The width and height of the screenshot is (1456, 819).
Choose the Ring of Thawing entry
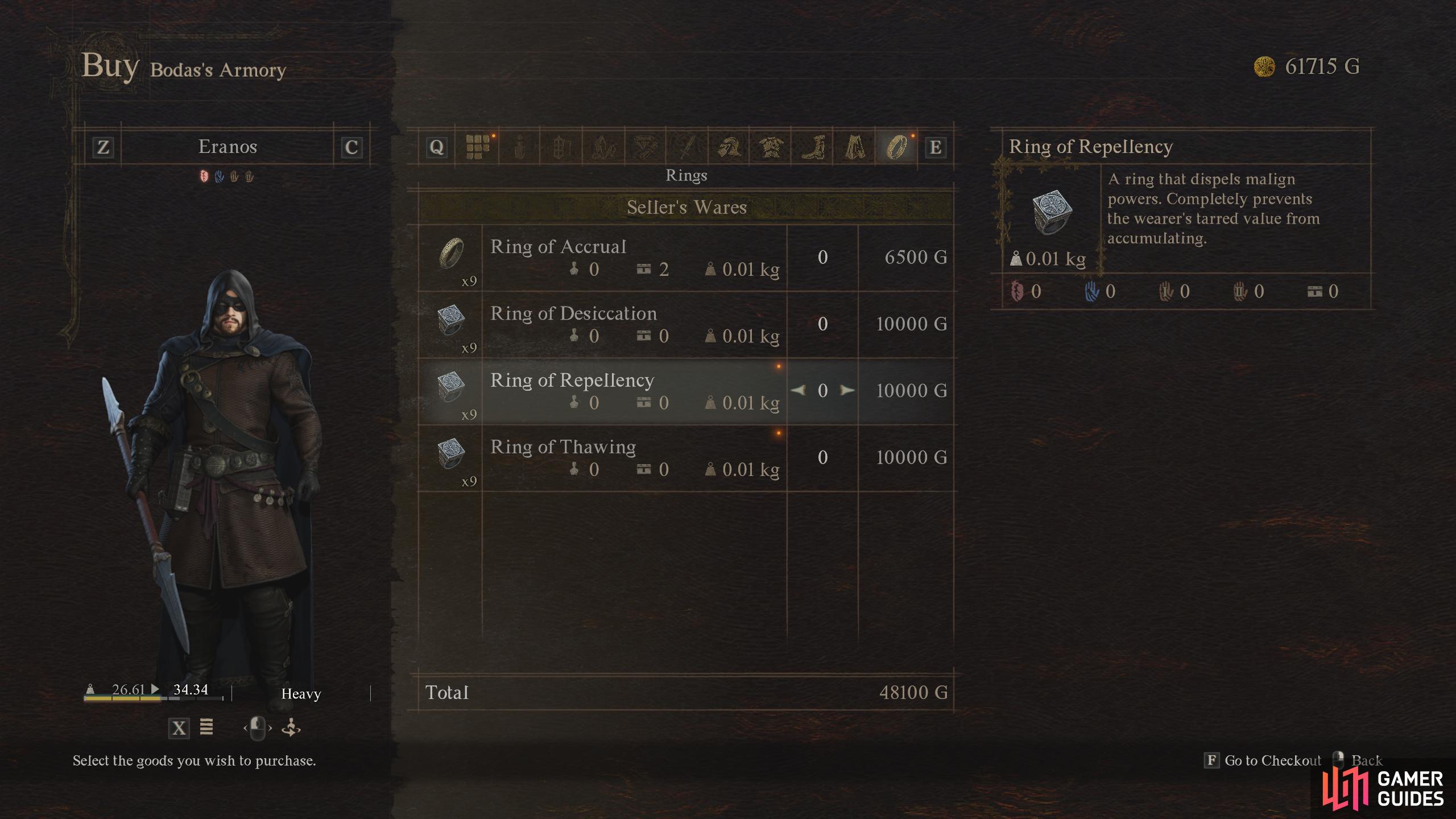click(686, 458)
